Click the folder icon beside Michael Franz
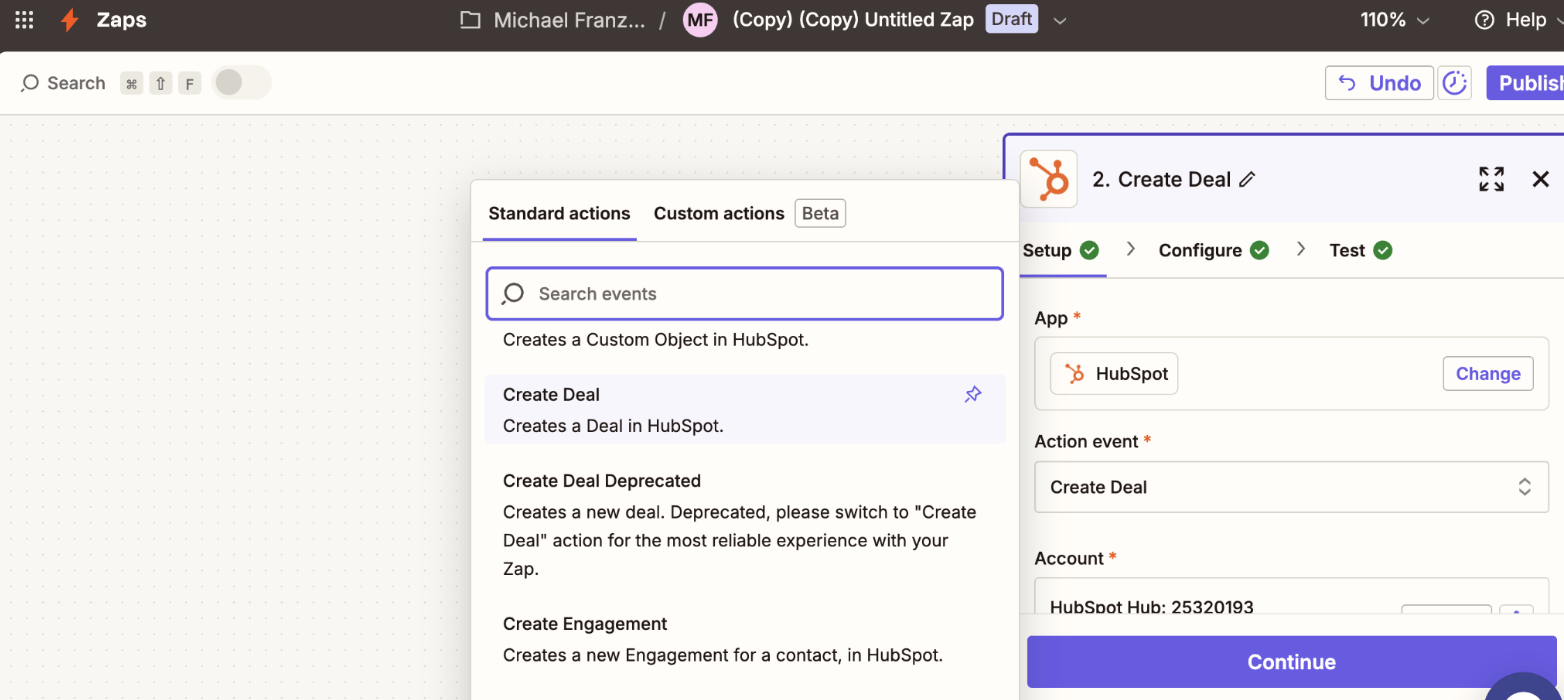The width and height of the screenshot is (1564, 700). pyautogui.click(x=470, y=20)
